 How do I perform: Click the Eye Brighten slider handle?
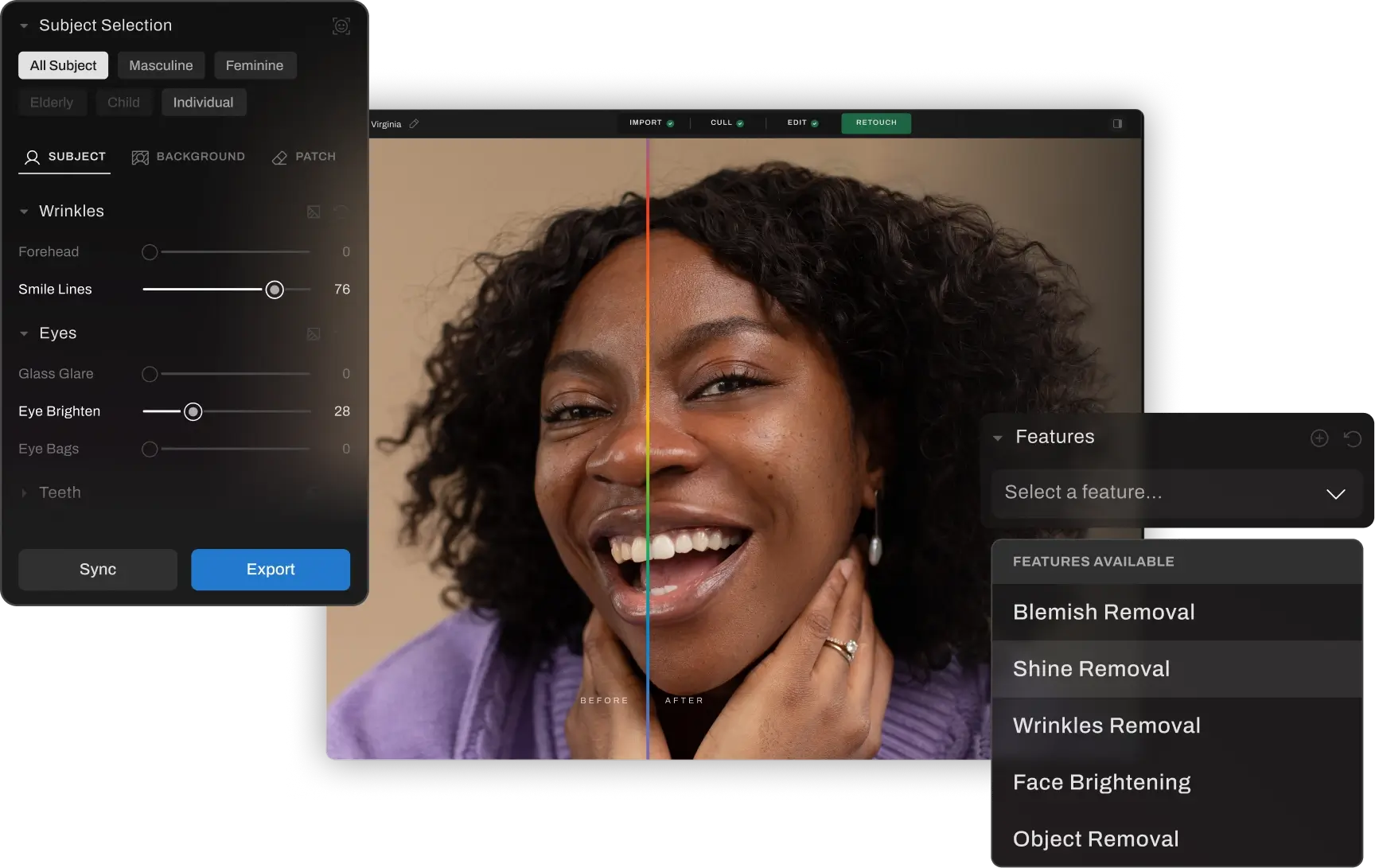193,411
